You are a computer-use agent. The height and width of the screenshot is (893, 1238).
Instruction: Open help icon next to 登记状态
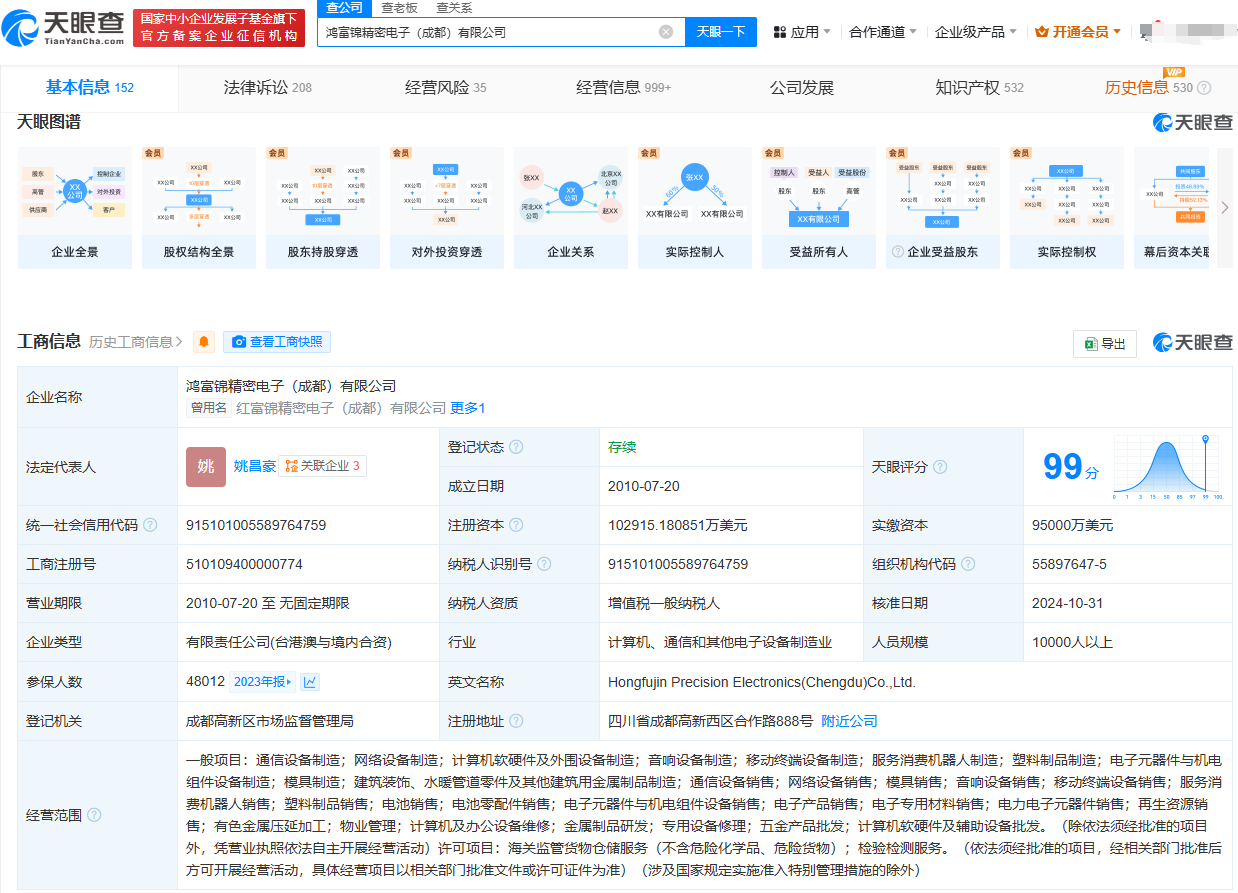coord(516,447)
